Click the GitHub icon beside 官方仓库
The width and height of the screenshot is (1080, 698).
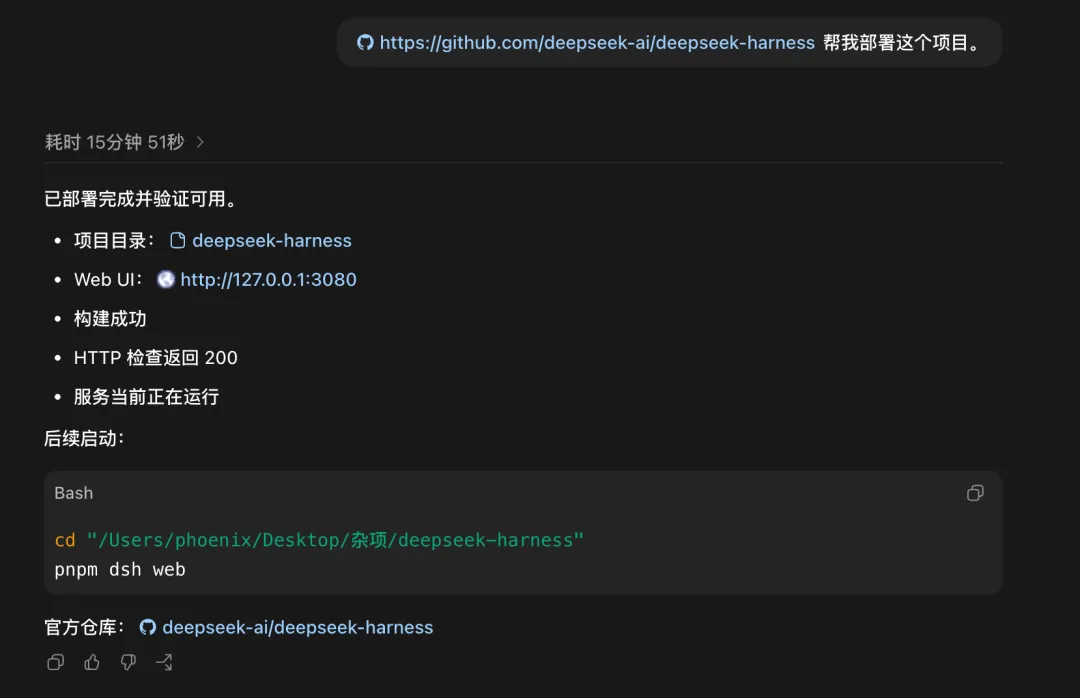[x=147, y=627]
